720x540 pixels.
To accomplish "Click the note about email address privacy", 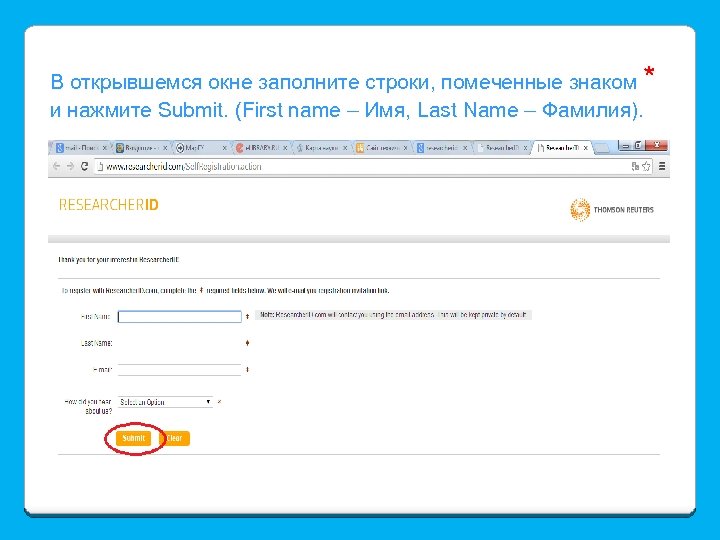I will (393, 315).
